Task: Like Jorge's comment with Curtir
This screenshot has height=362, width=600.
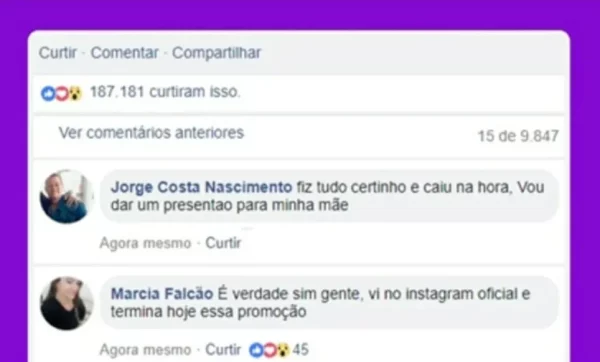Action: (223, 243)
